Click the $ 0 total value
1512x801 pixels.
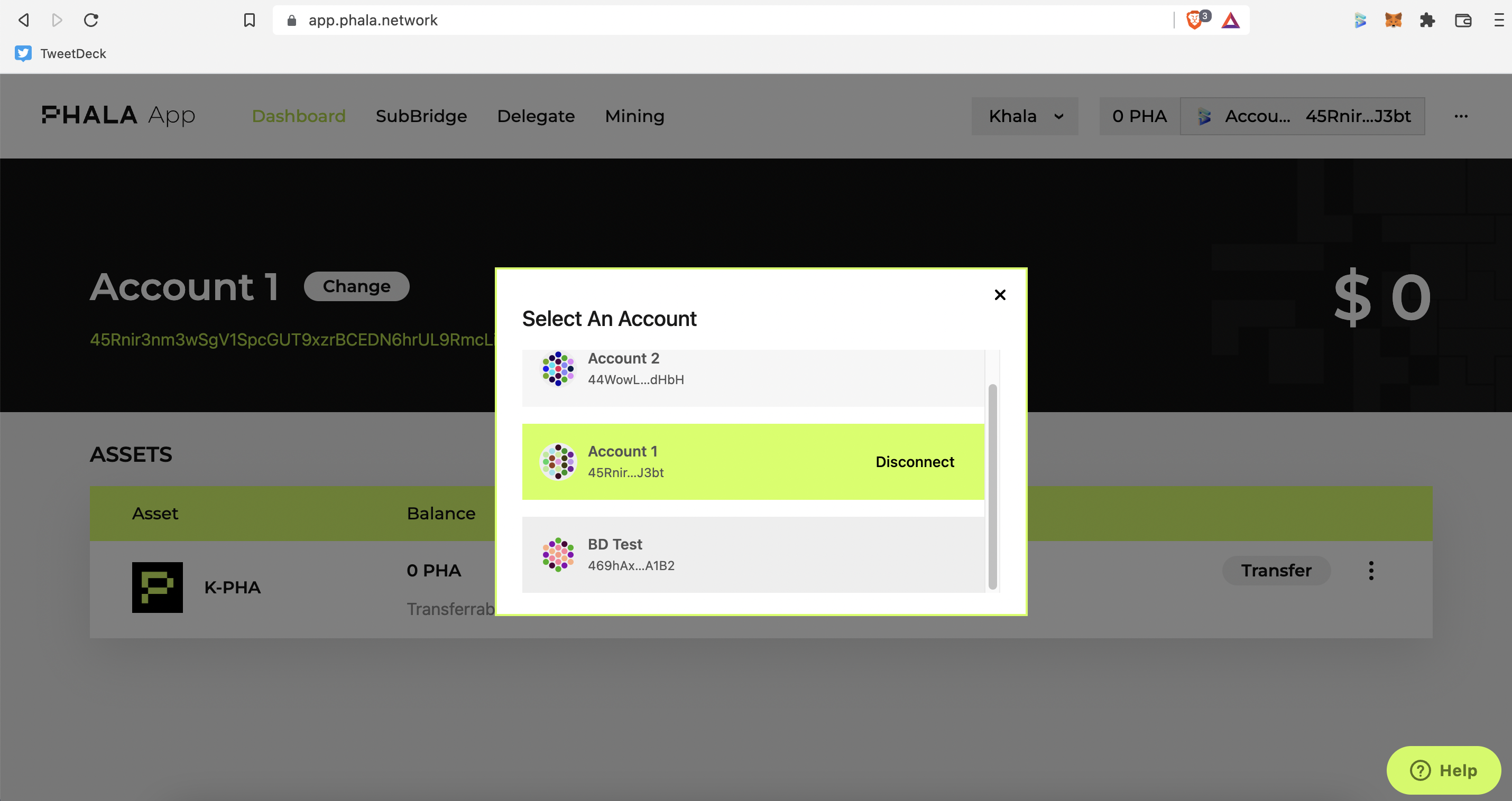(1382, 298)
